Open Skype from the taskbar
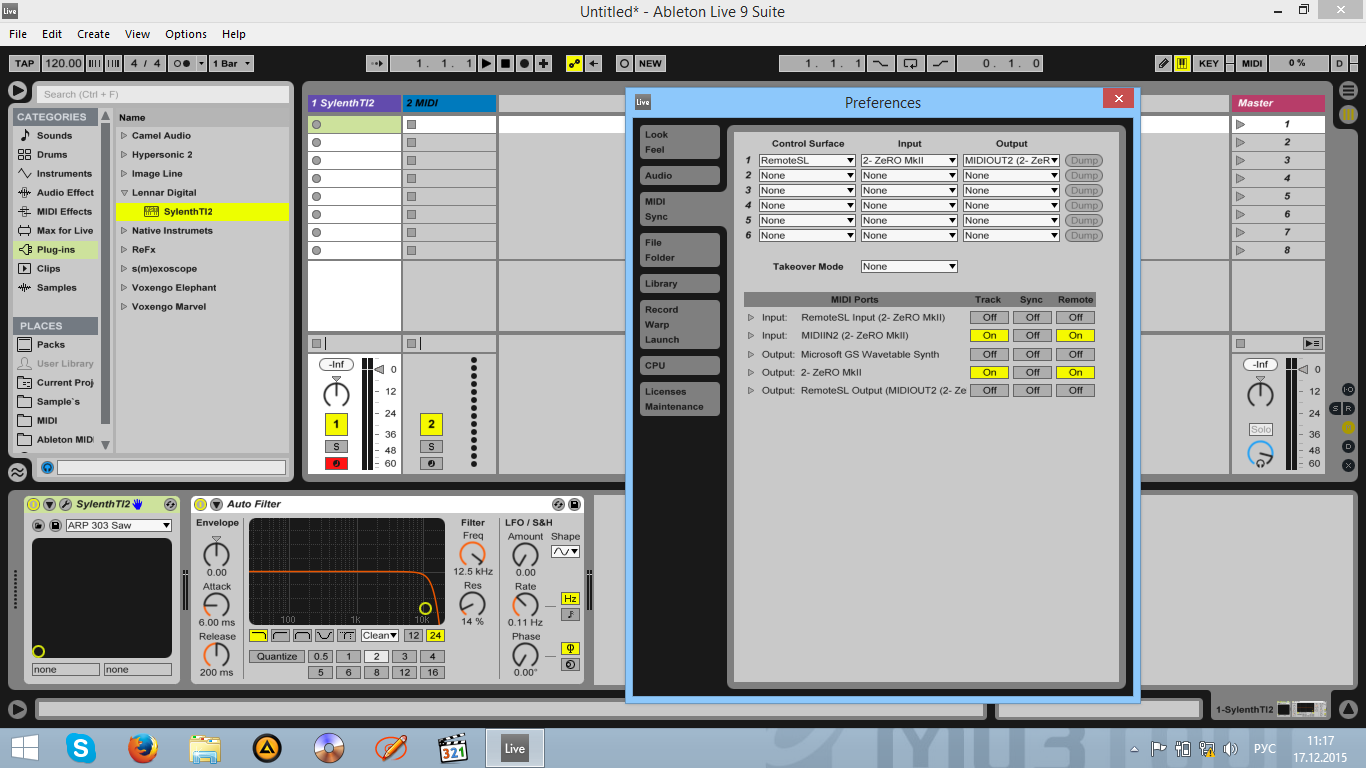This screenshot has width=1366, height=768. coord(81,748)
